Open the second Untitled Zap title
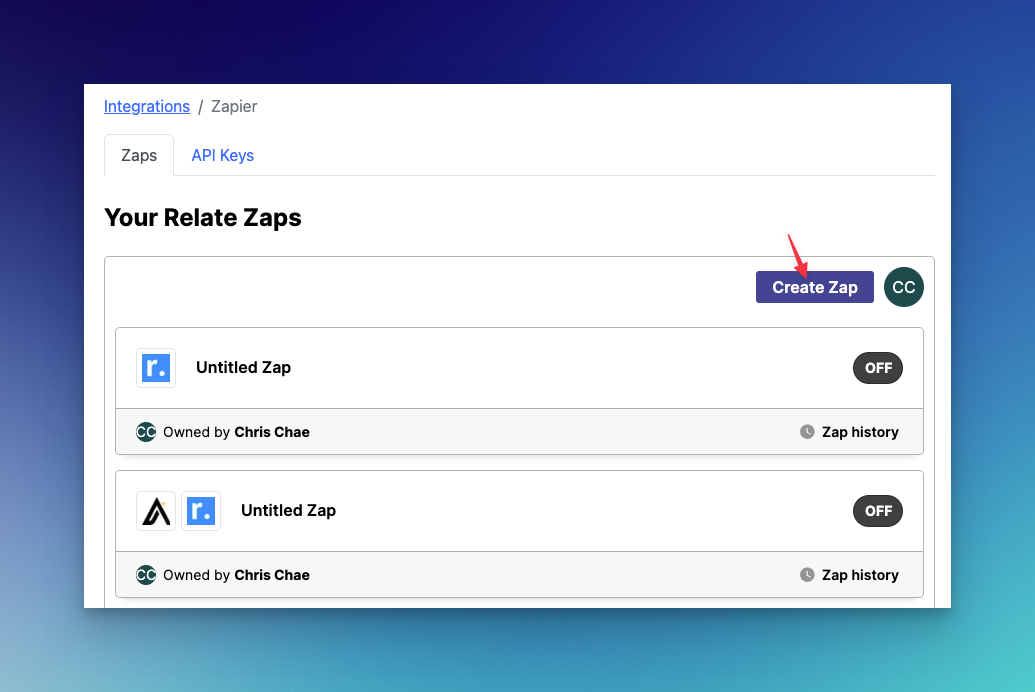This screenshot has height=692, width=1035. [x=288, y=511]
